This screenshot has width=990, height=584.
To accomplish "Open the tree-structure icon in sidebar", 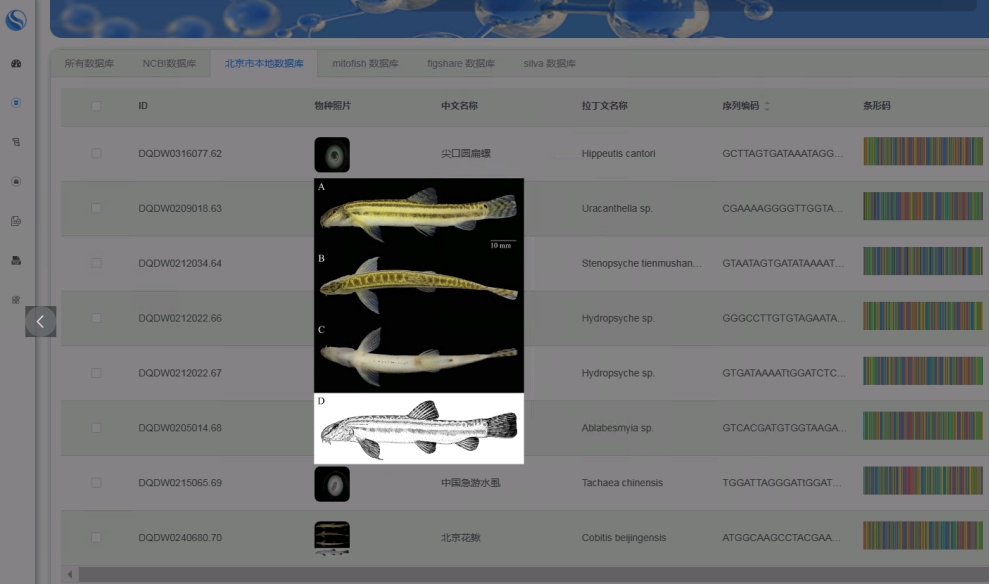I will click(16, 142).
